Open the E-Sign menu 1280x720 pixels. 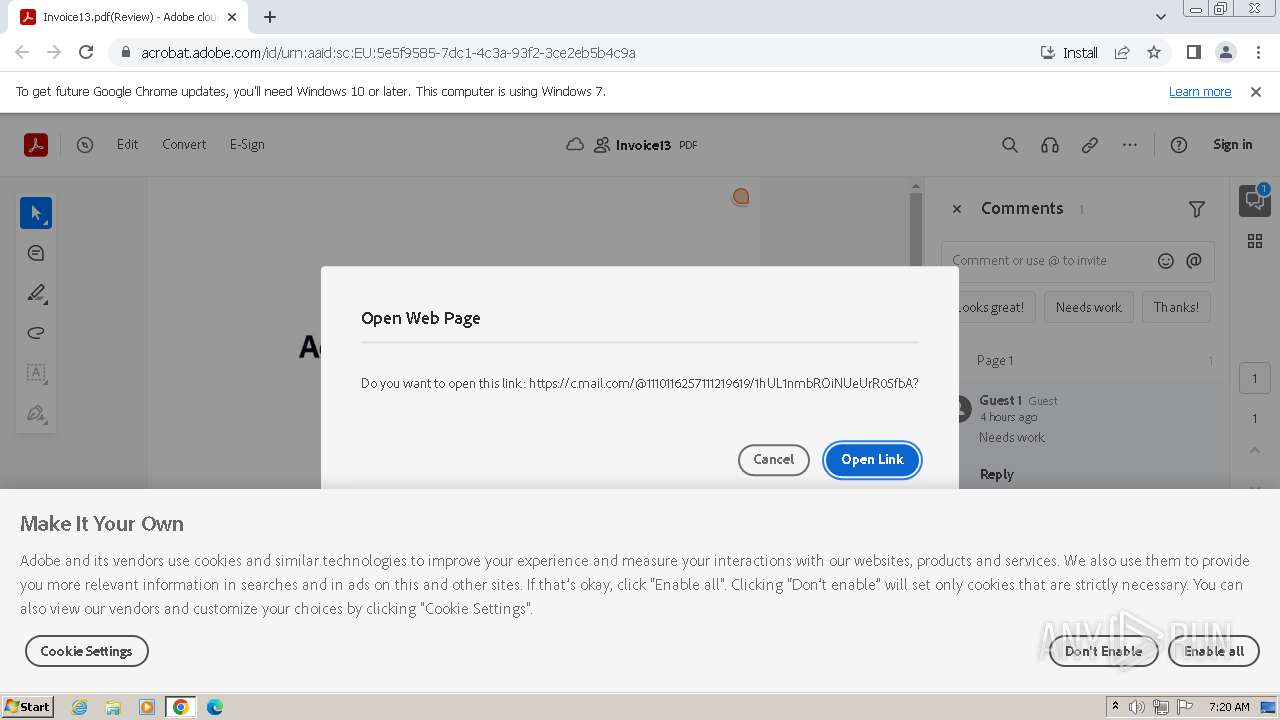point(247,144)
